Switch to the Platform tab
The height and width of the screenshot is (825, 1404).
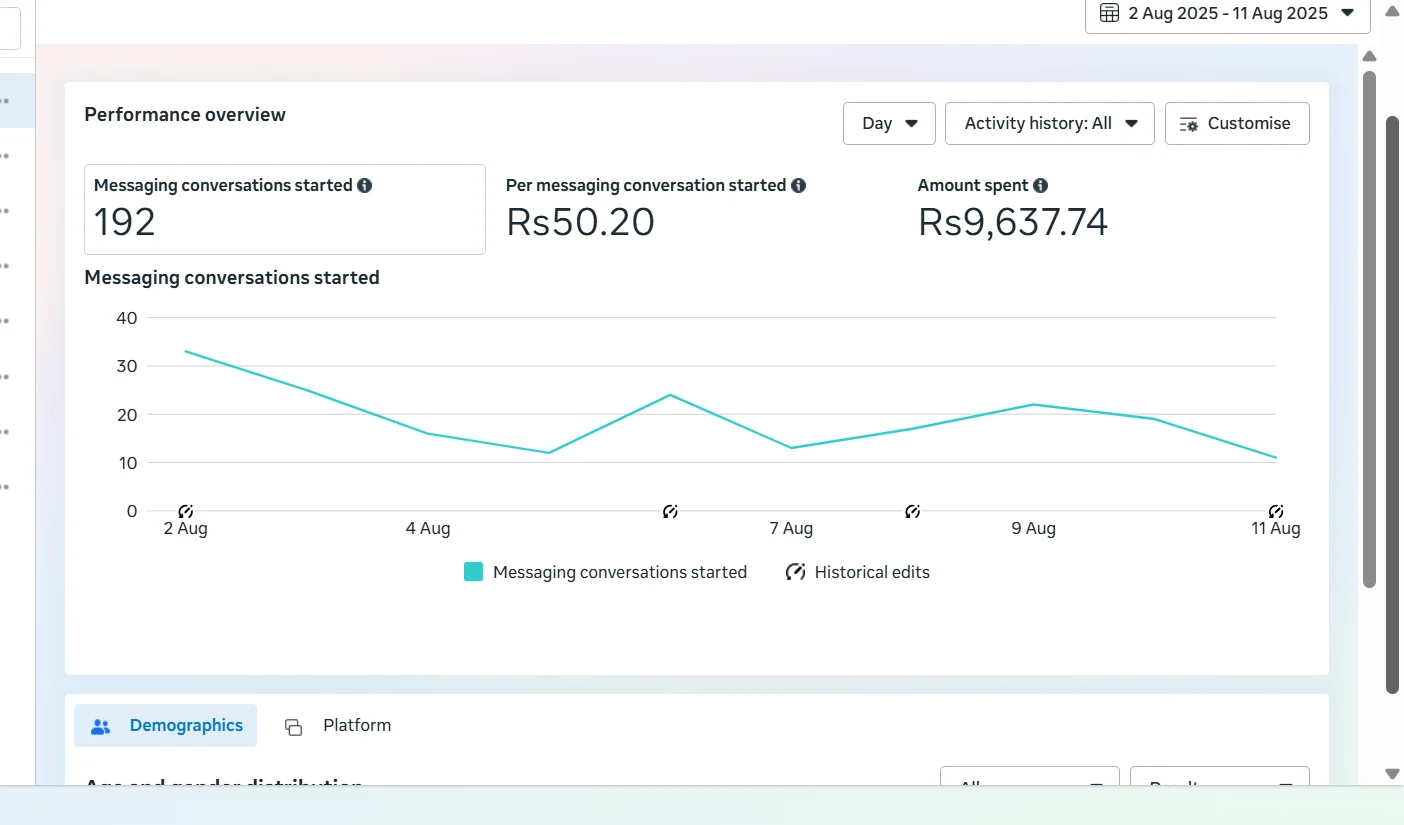pyautogui.click(x=356, y=726)
